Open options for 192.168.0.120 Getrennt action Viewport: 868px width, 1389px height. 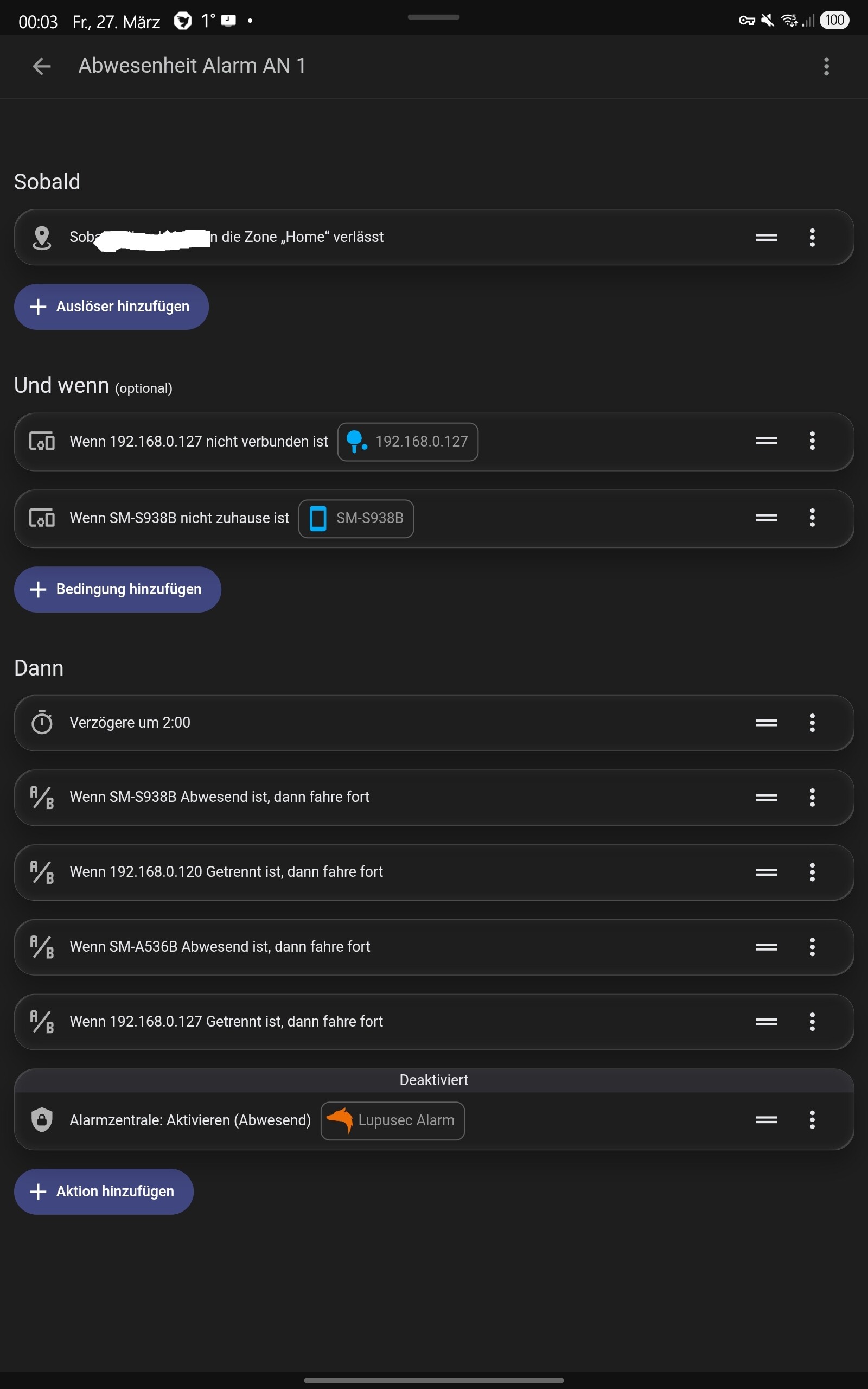(x=812, y=872)
